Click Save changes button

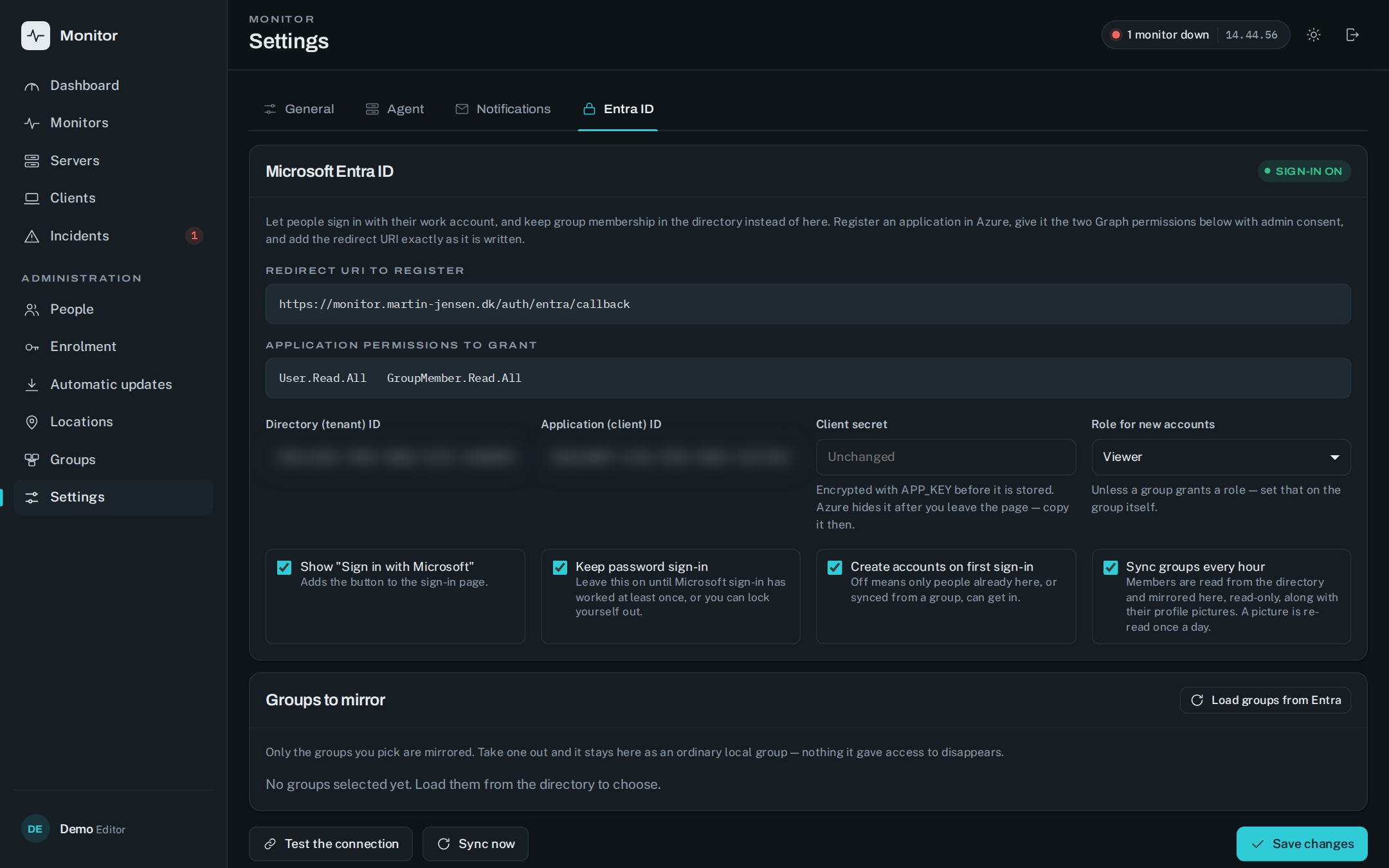[x=1302, y=844]
